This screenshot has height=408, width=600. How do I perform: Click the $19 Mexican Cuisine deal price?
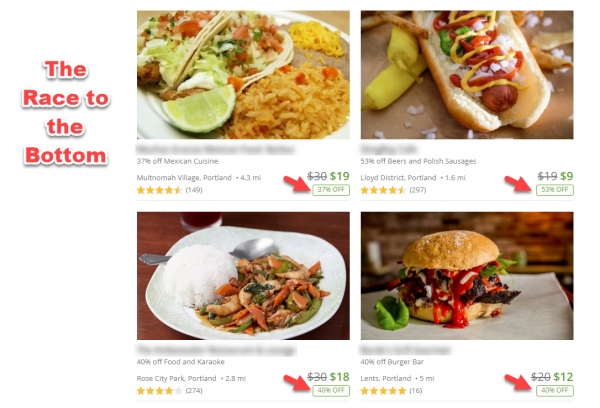340,176
